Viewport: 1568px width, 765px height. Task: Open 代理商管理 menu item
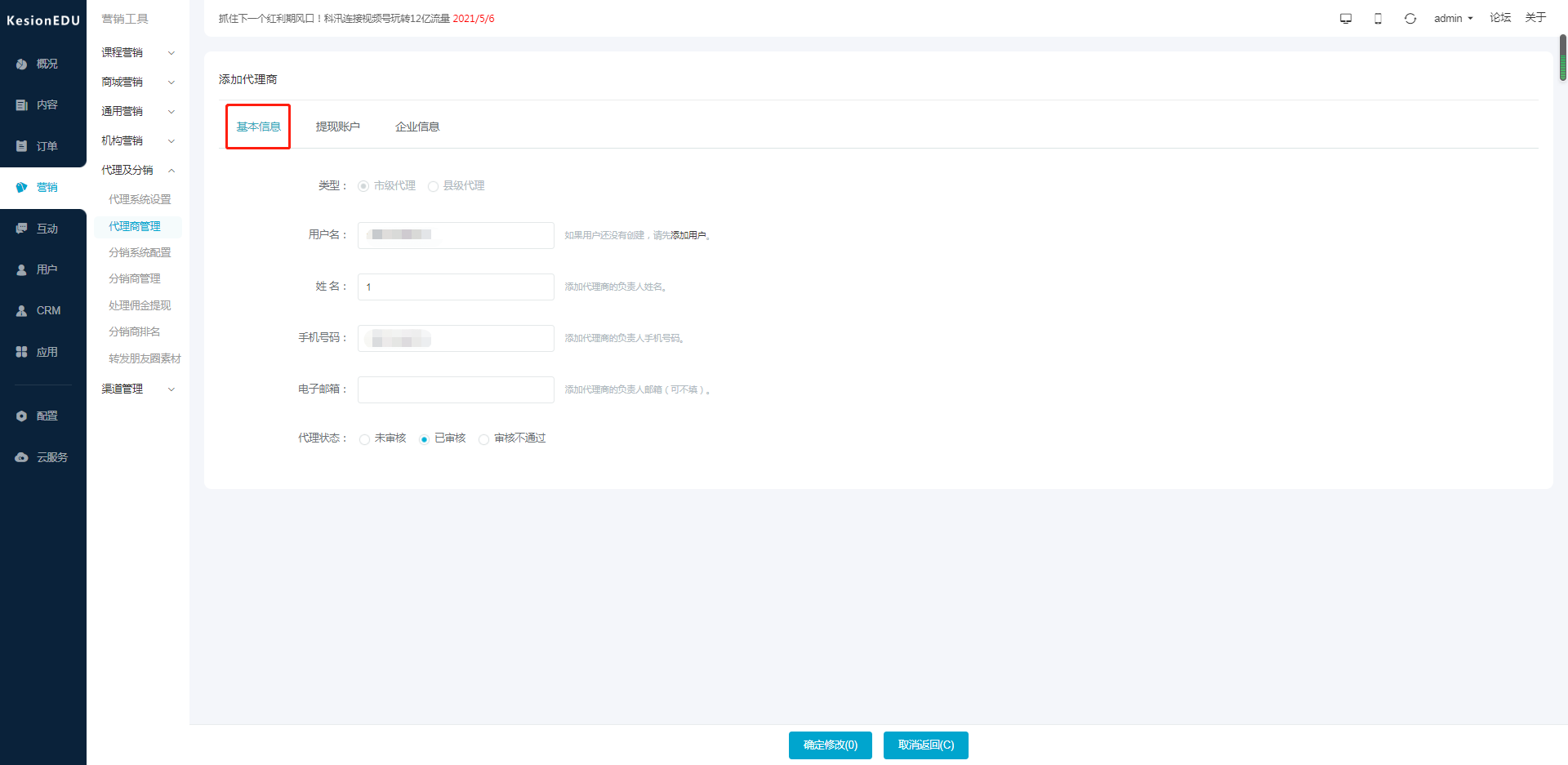135,226
